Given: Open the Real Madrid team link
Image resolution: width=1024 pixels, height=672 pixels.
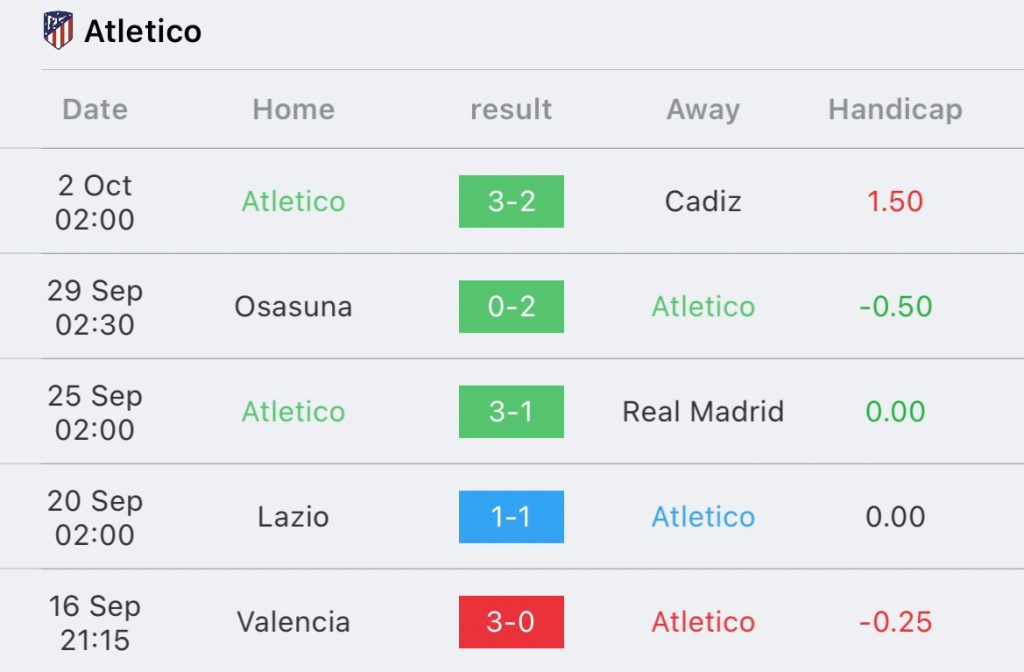Looking at the screenshot, I should pyautogui.click(x=703, y=411).
